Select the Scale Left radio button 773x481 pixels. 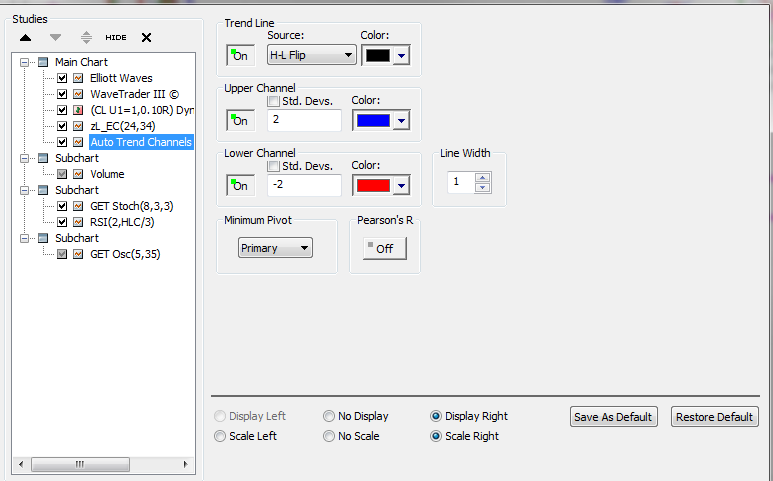[220, 436]
